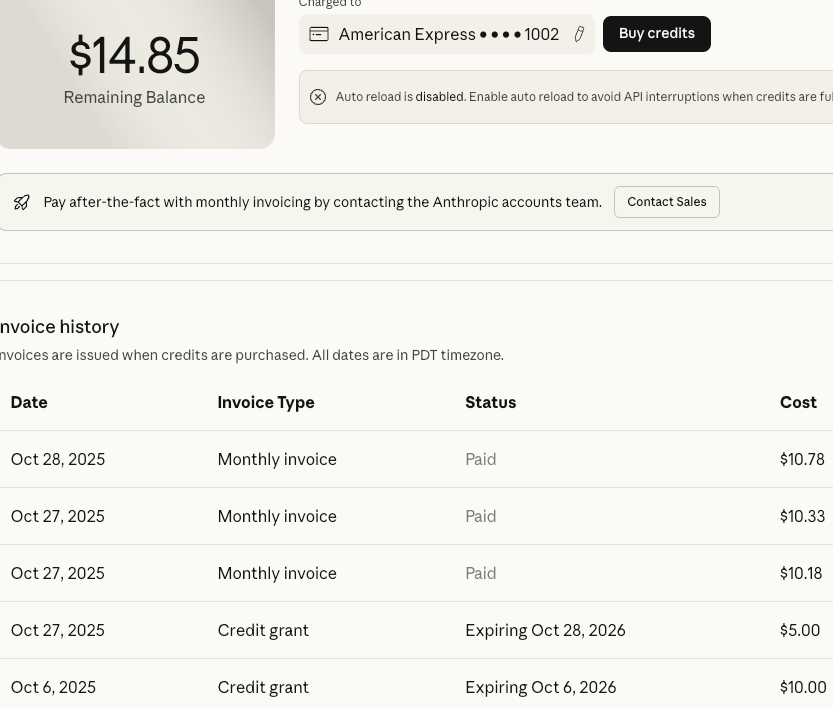
Task: Click the $14.85 remaining balance amount
Action: (x=134, y=56)
